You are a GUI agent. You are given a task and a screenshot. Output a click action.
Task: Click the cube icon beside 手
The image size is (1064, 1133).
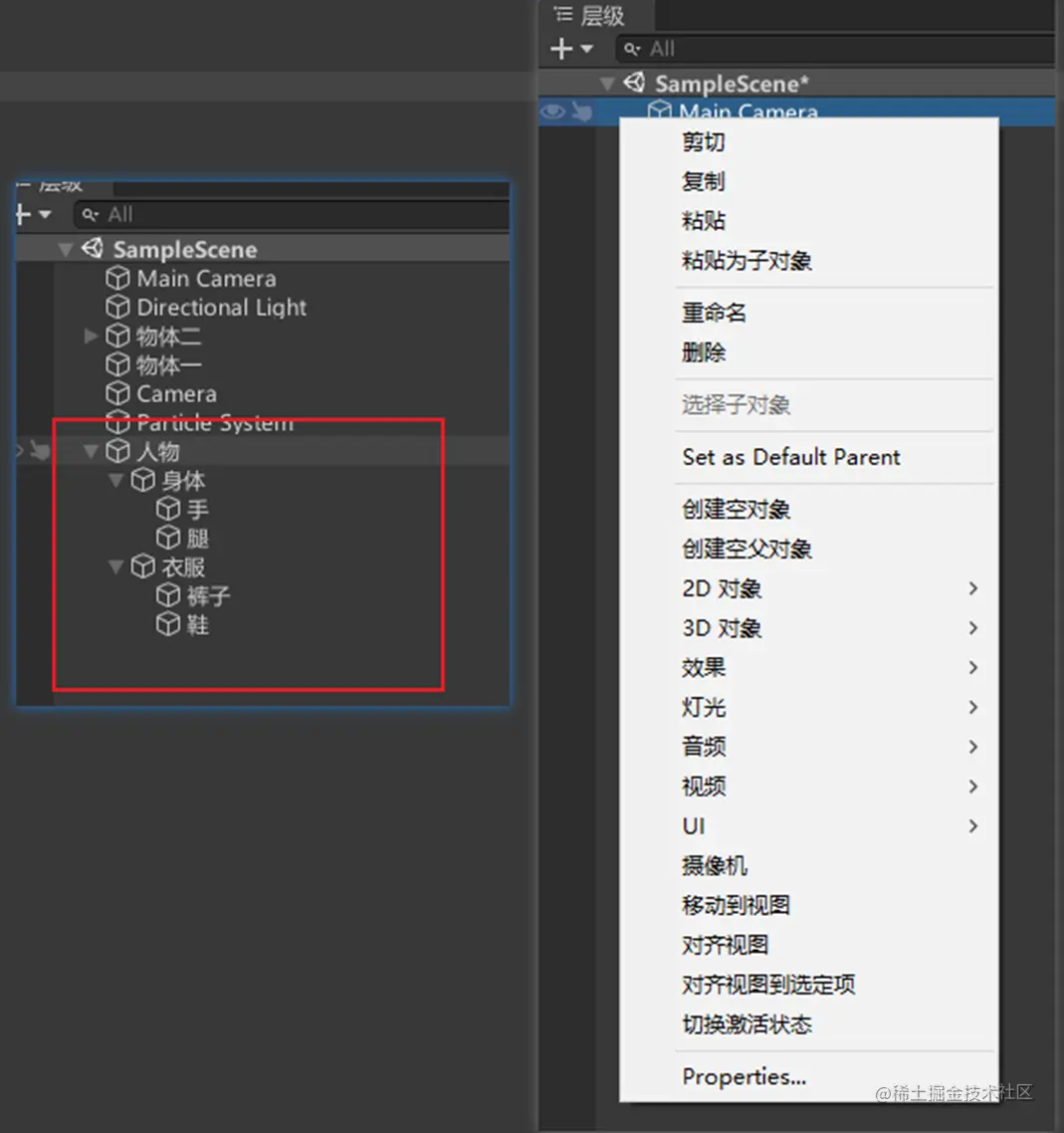[168, 510]
